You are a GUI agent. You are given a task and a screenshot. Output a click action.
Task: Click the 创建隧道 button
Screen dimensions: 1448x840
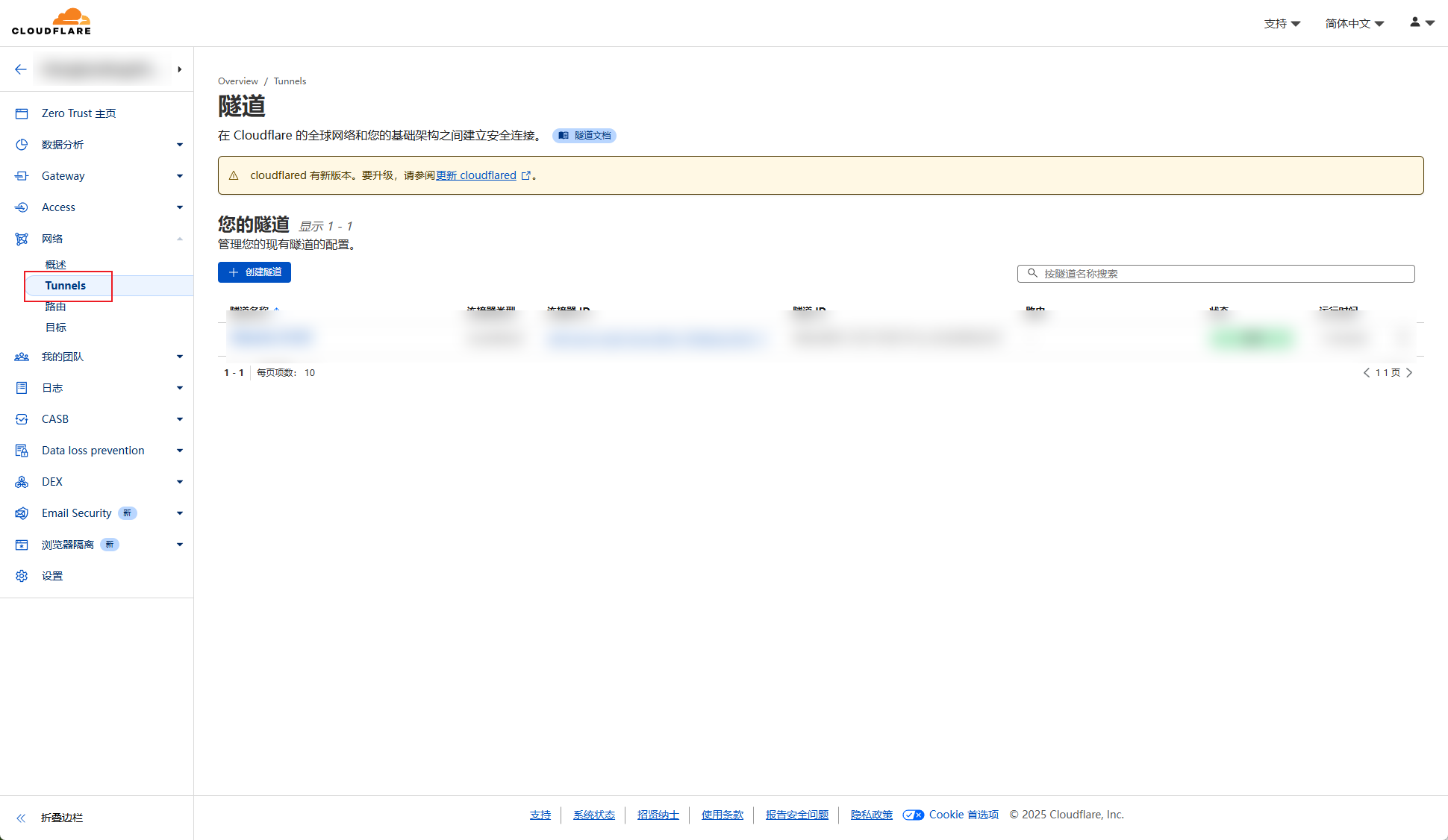tap(255, 272)
